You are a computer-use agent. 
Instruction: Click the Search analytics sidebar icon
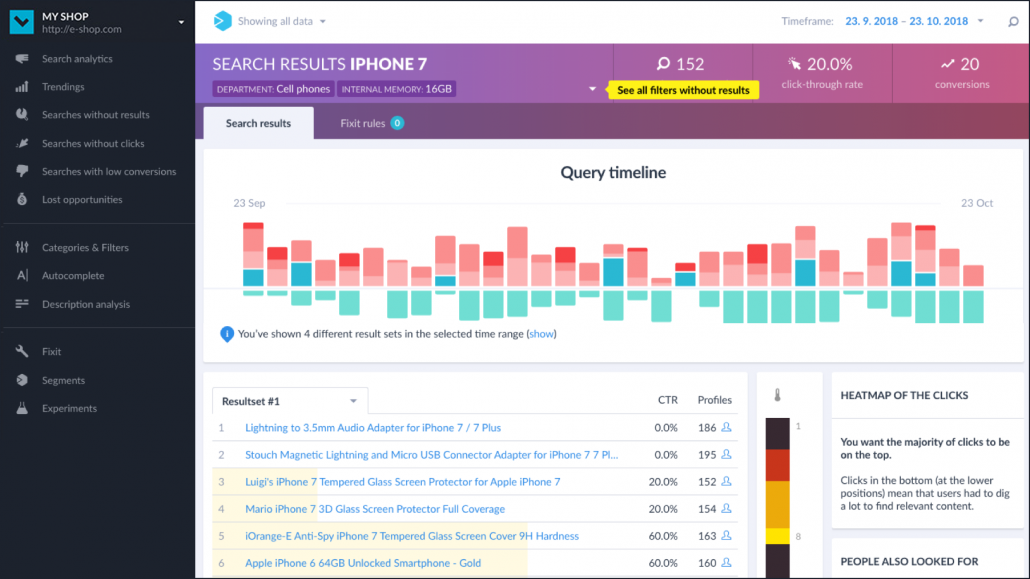pos(22,58)
